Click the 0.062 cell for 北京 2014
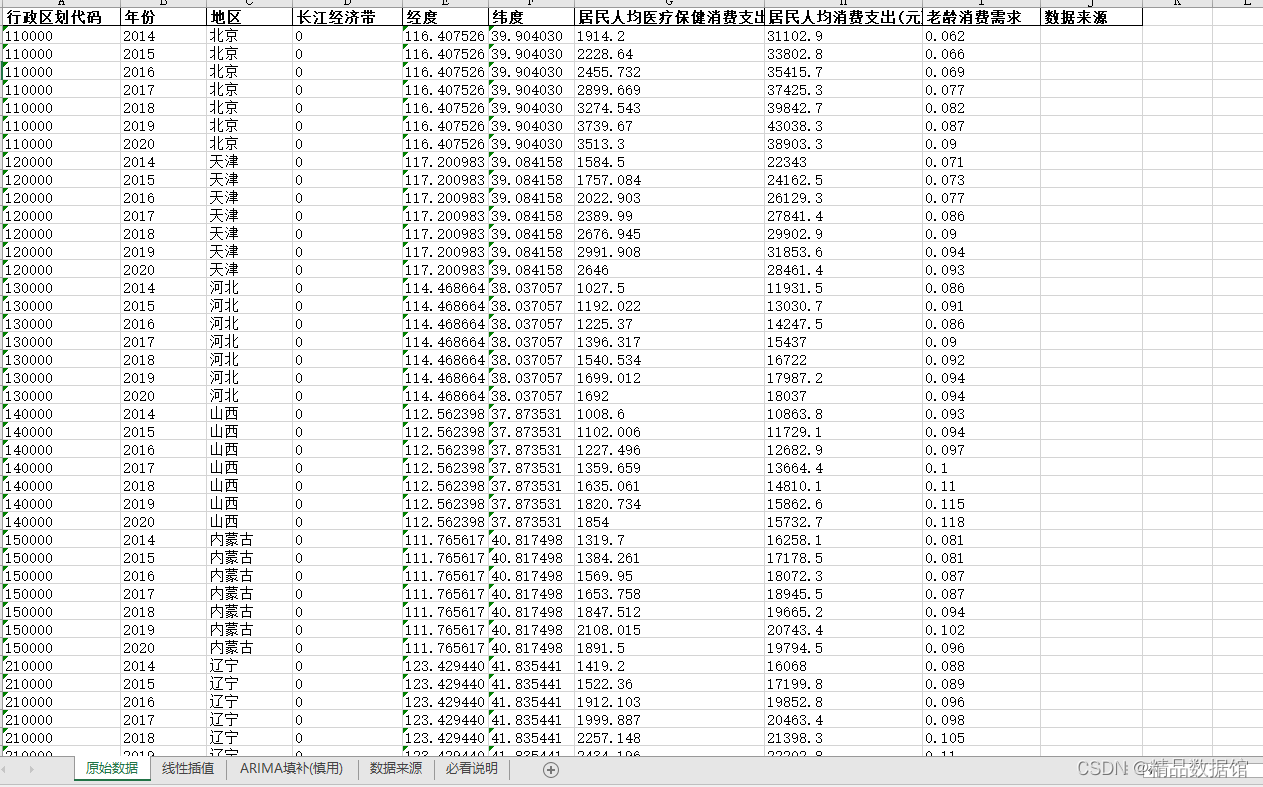Image resolution: width=1263 pixels, height=787 pixels. pyautogui.click(x=981, y=36)
